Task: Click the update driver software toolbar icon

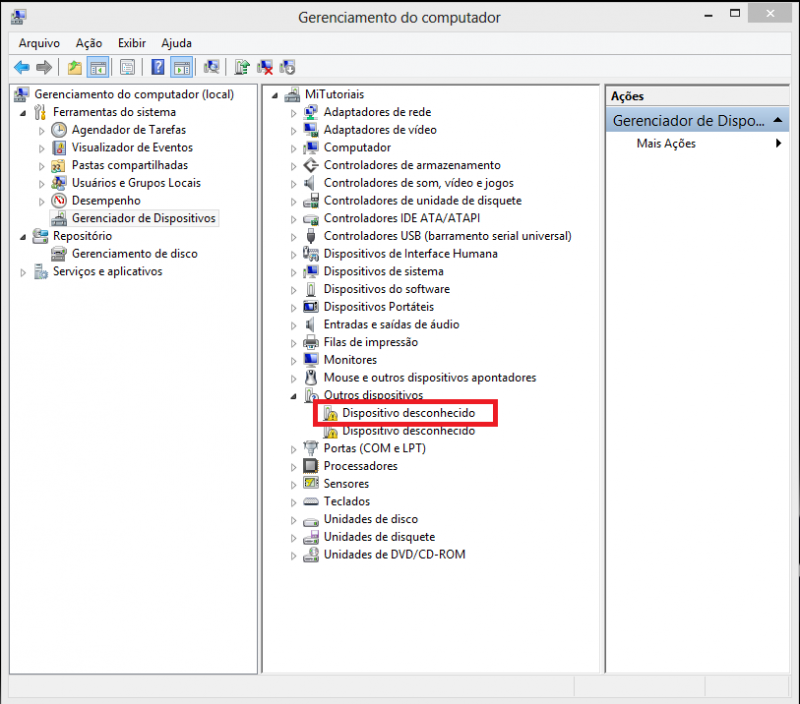Action: 240,68
